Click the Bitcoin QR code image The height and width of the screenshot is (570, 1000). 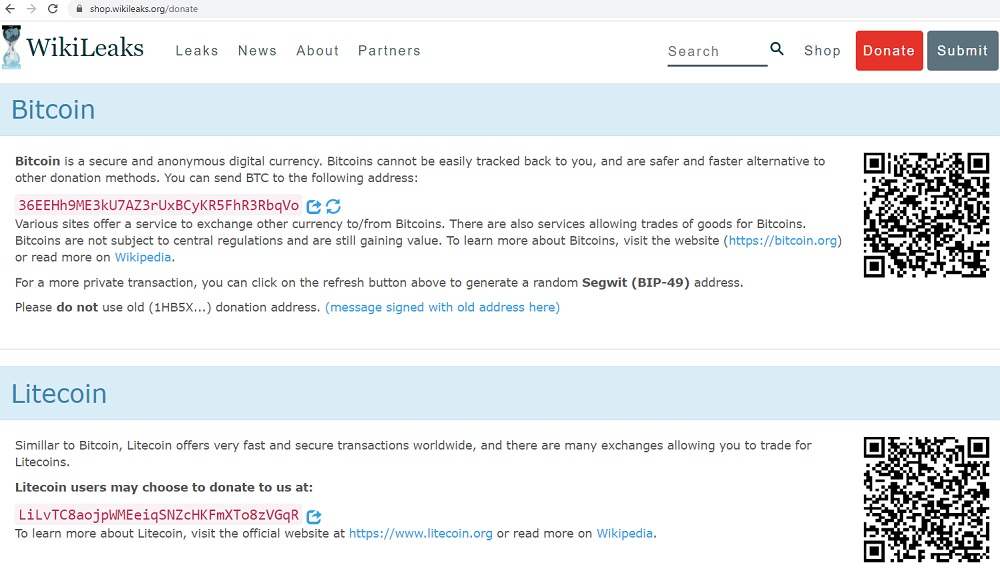pos(926,215)
